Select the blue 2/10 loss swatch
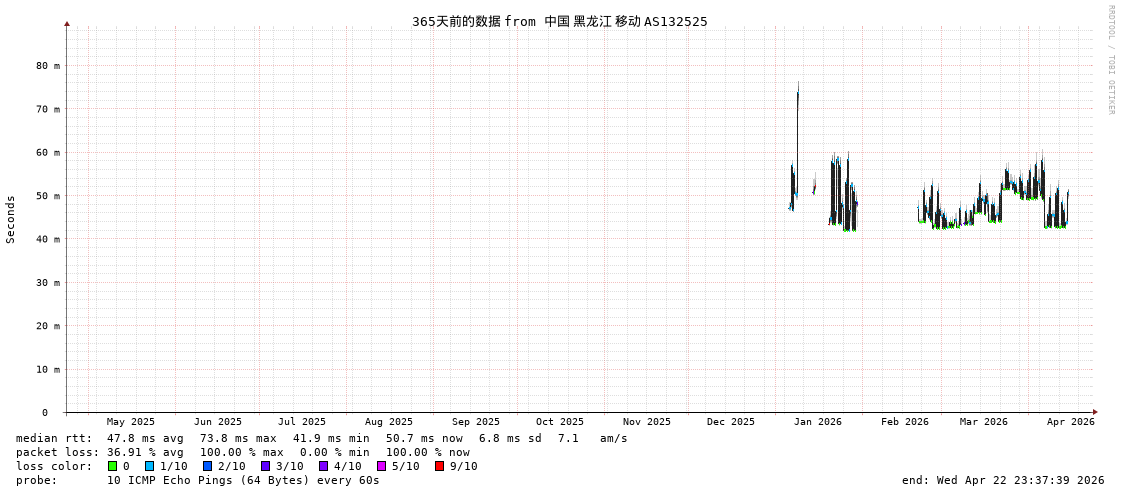Viewport: 1121px width, 494px height. [x=207, y=466]
